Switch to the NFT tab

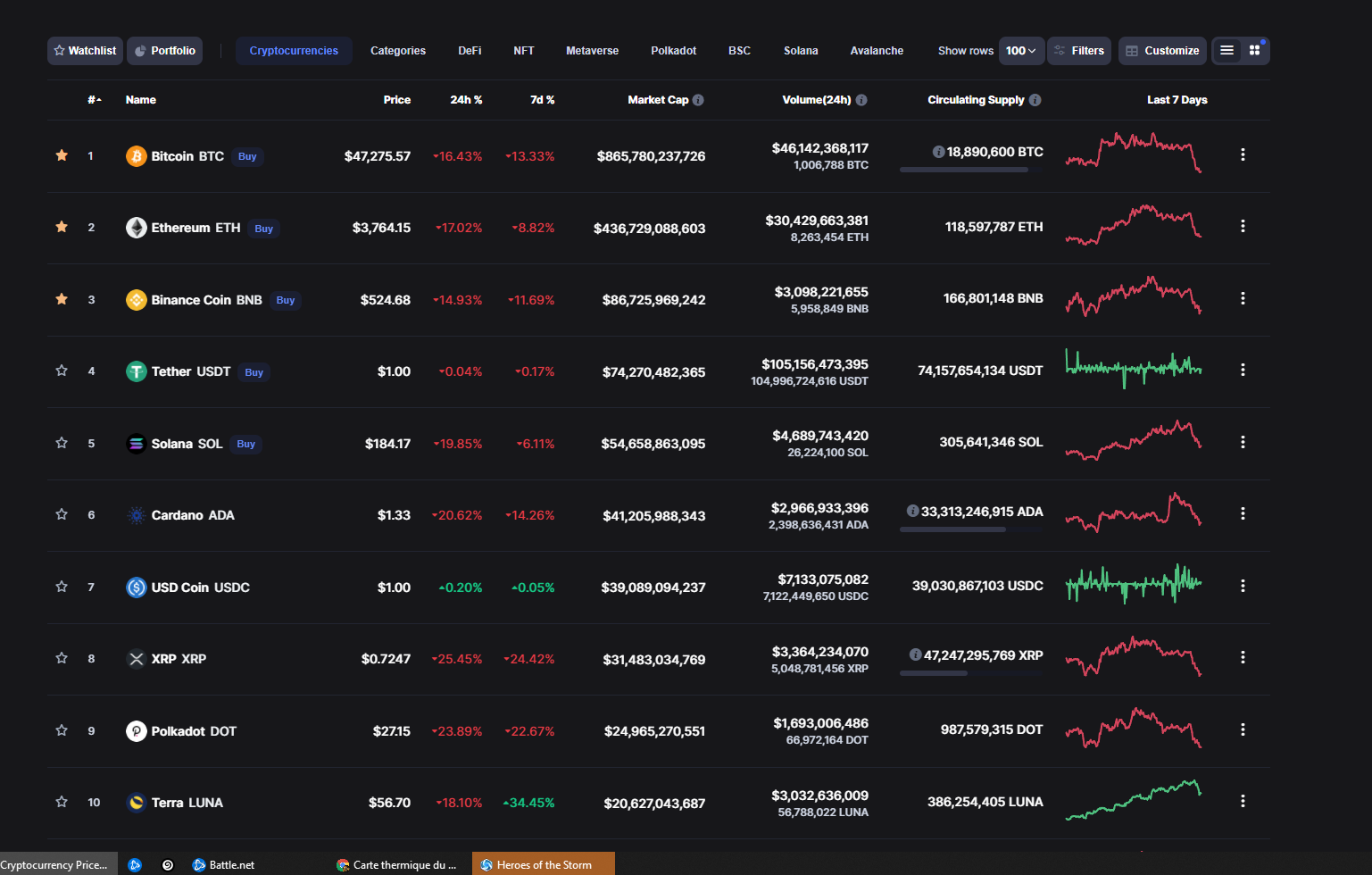pyautogui.click(x=524, y=51)
